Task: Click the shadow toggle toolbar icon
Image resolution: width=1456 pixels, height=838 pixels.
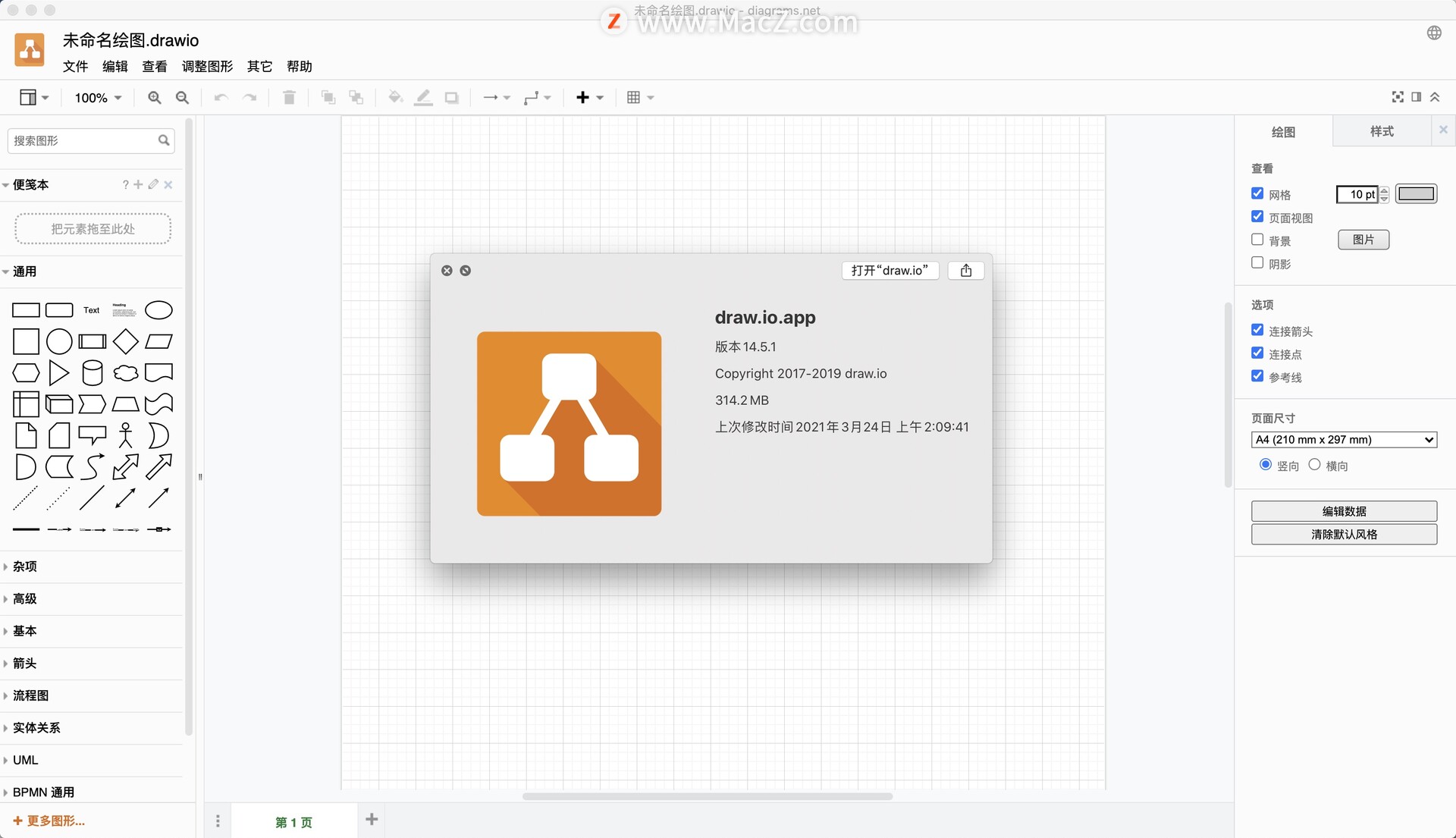Action: (x=451, y=98)
